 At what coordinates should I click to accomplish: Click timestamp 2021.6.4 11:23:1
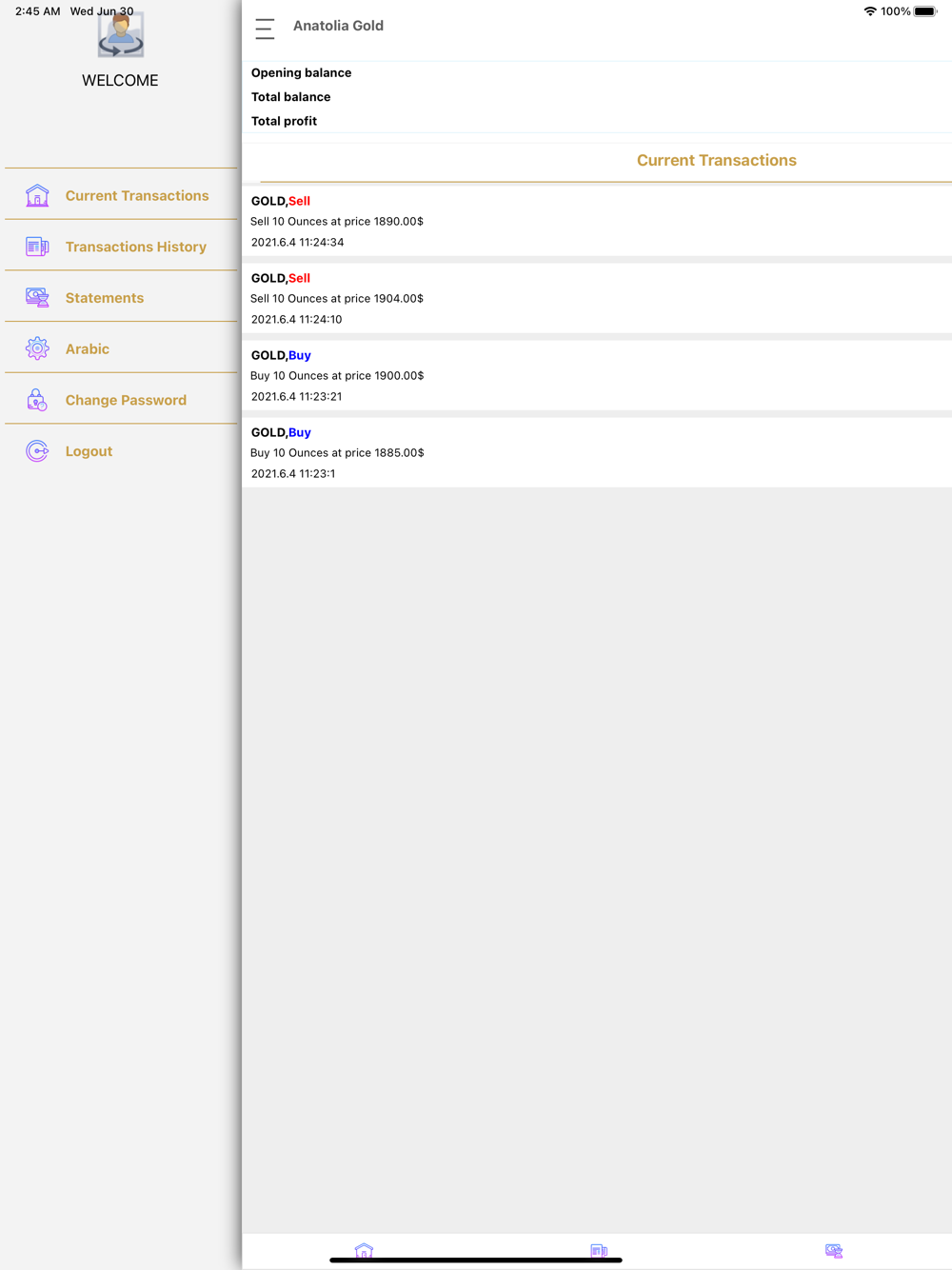click(x=292, y=473)
